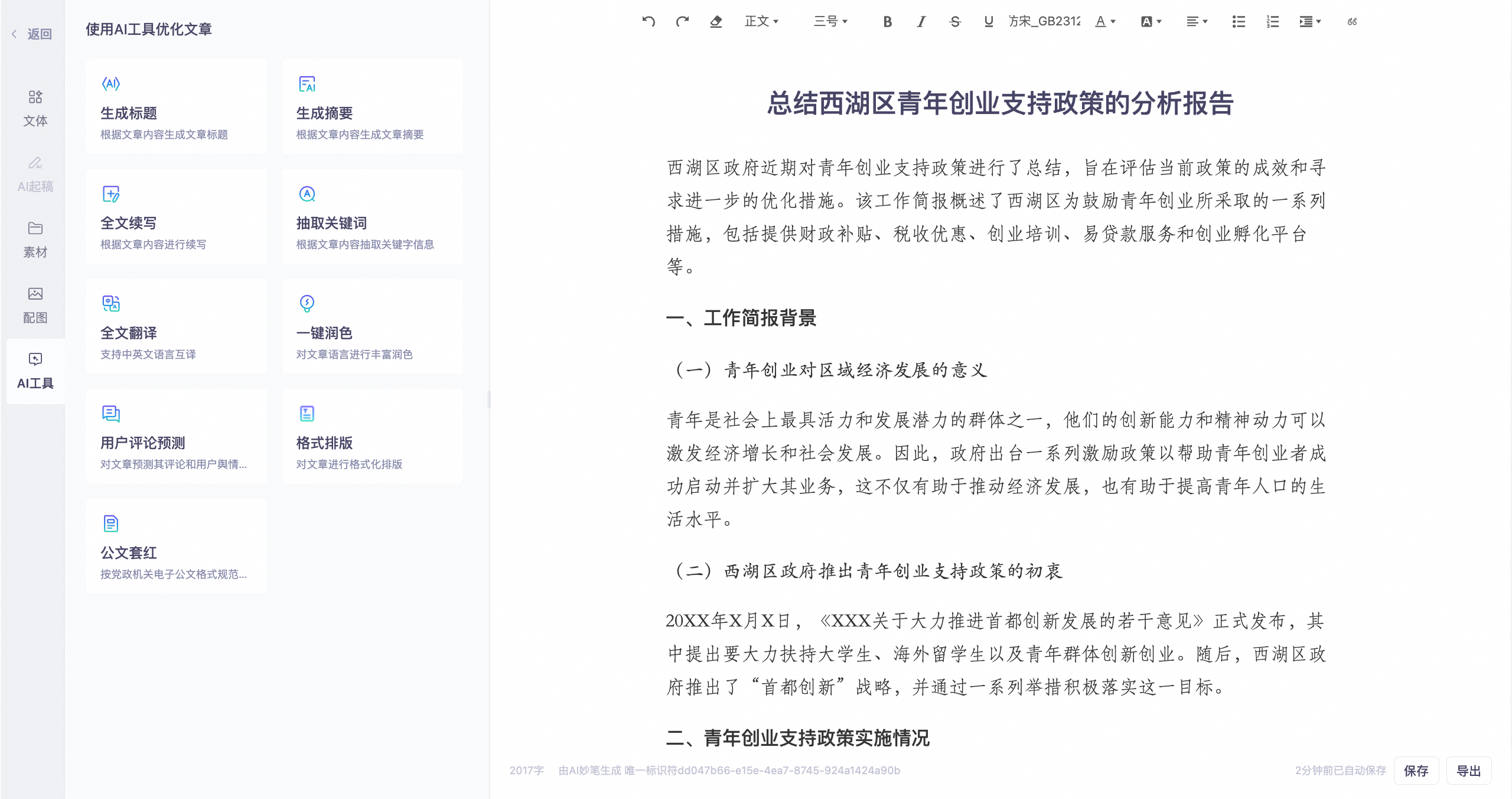Expand the text alignment dropdown
The image size is (1512, 799).
[1197, 22]
